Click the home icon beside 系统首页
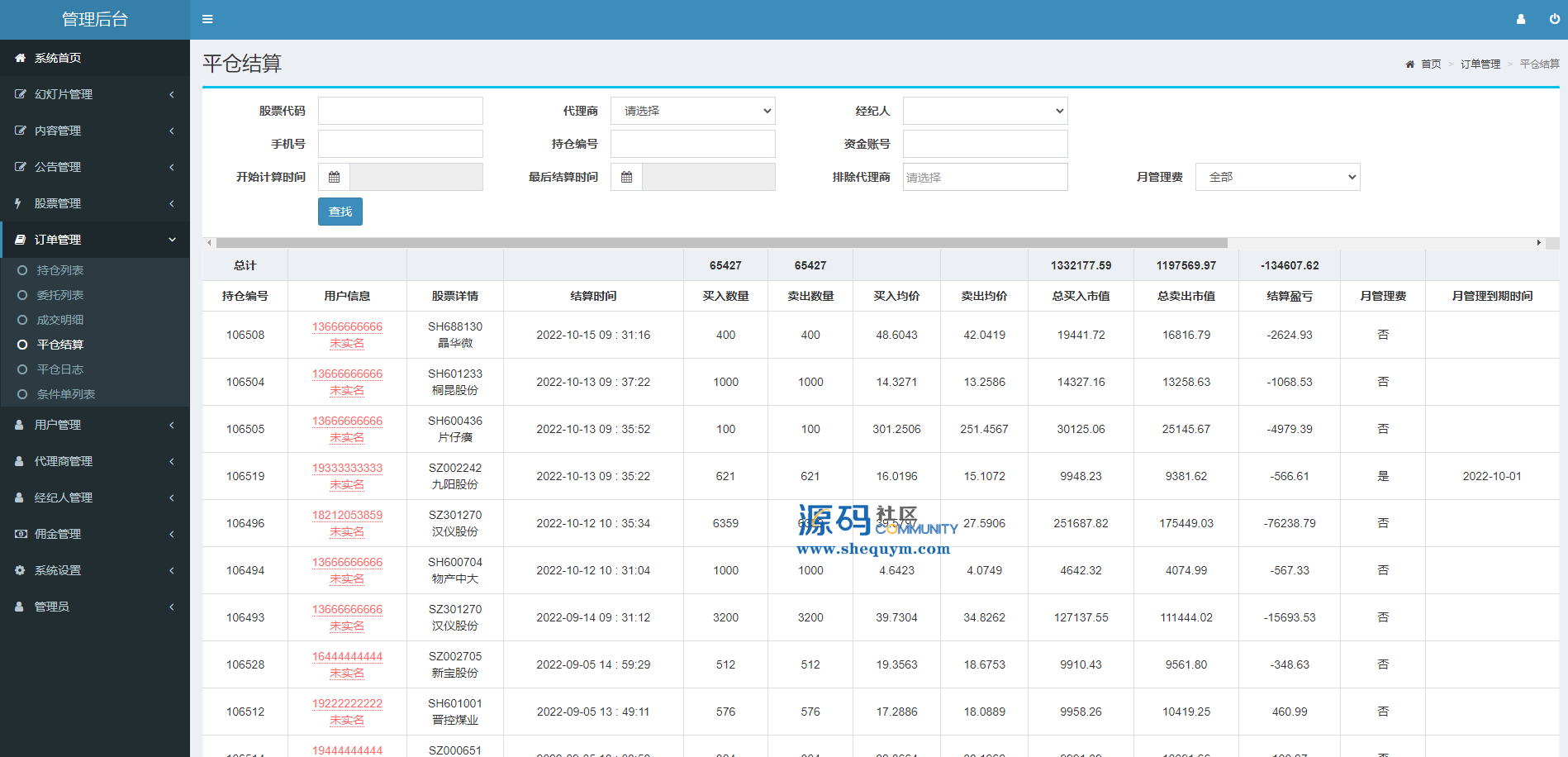This screenshot has height=757, width=1568. point(20,58)
